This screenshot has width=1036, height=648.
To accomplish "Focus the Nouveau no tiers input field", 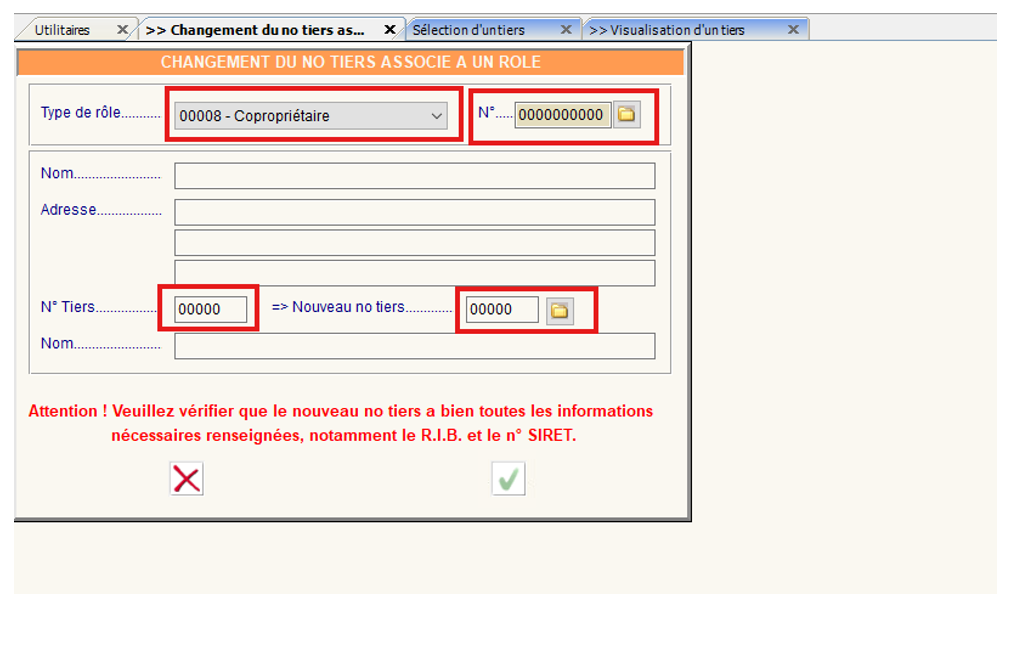I will point(502,310).
